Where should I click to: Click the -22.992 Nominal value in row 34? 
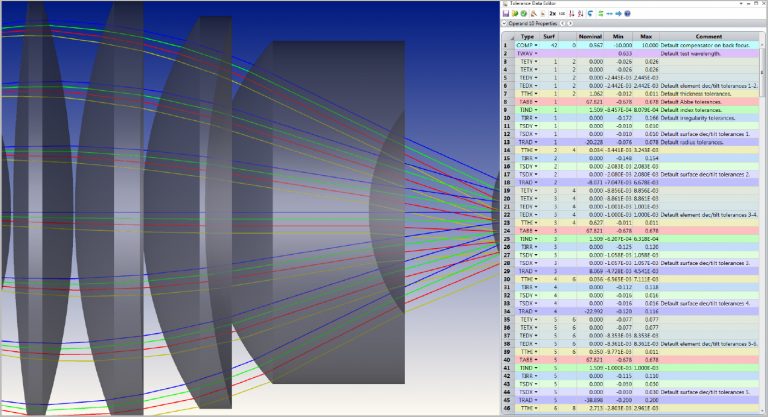point(593,311)
